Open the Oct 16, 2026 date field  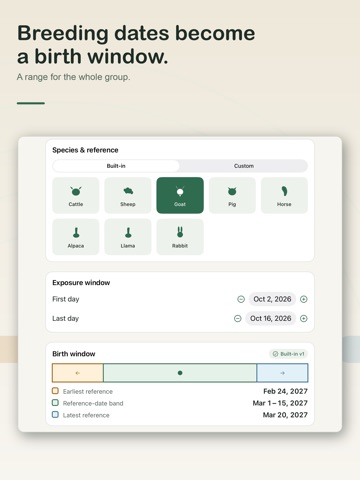click(x=271, y=319)
